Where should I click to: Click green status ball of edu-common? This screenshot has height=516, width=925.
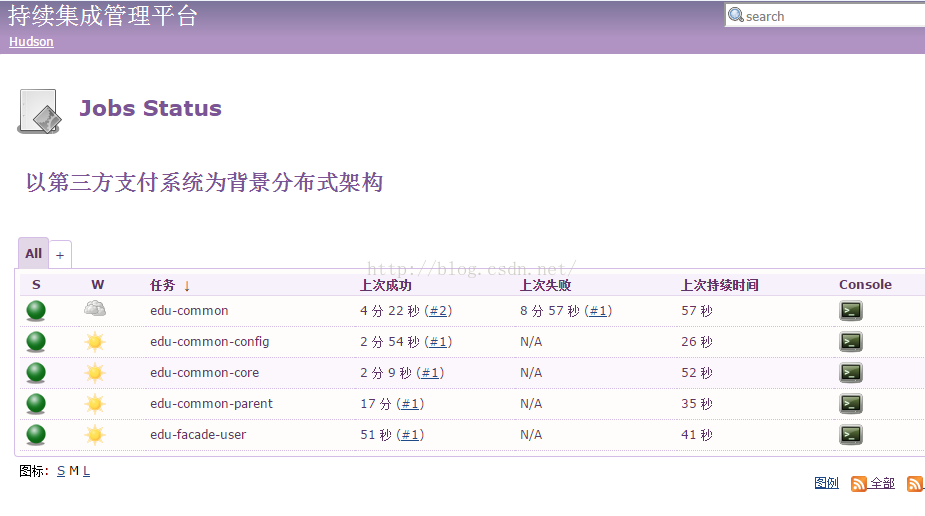coord(36,310)
